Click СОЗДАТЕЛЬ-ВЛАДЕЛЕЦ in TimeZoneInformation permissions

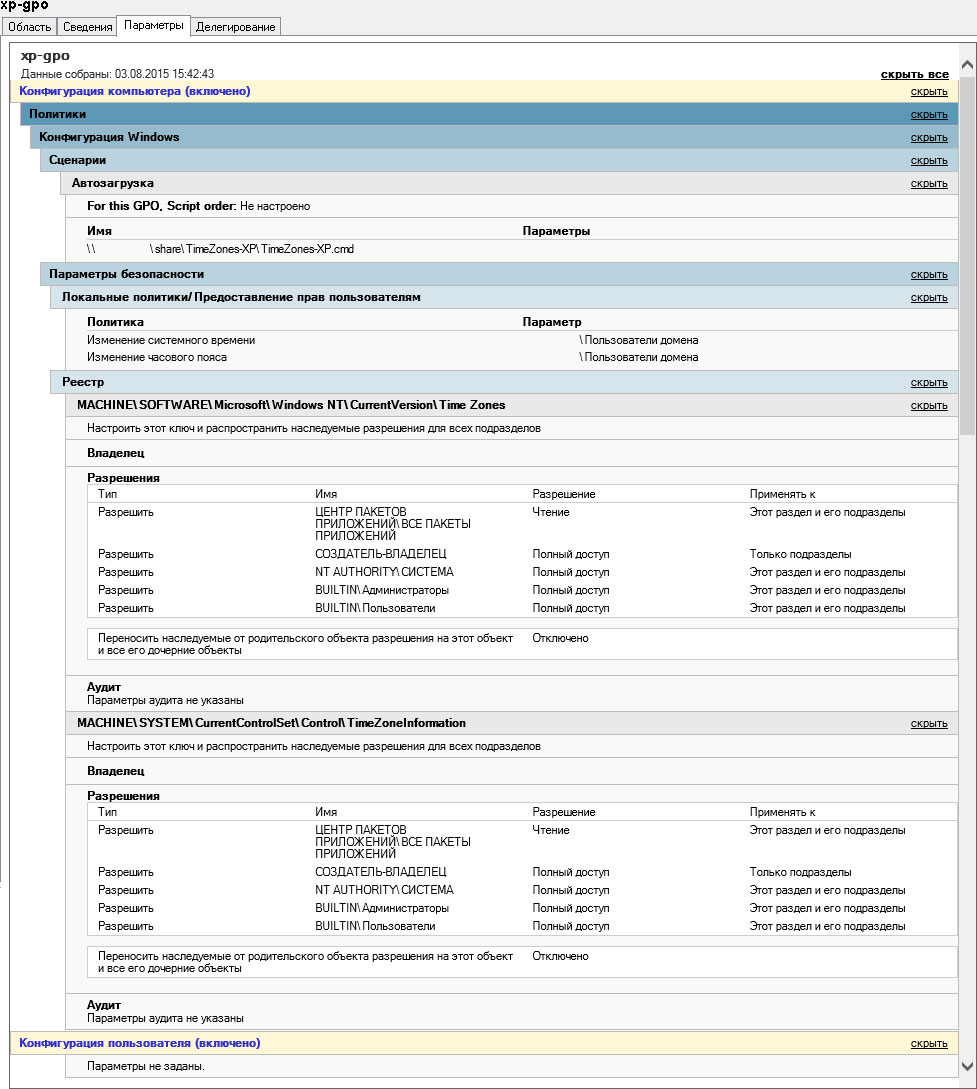(x=381, y=872)
